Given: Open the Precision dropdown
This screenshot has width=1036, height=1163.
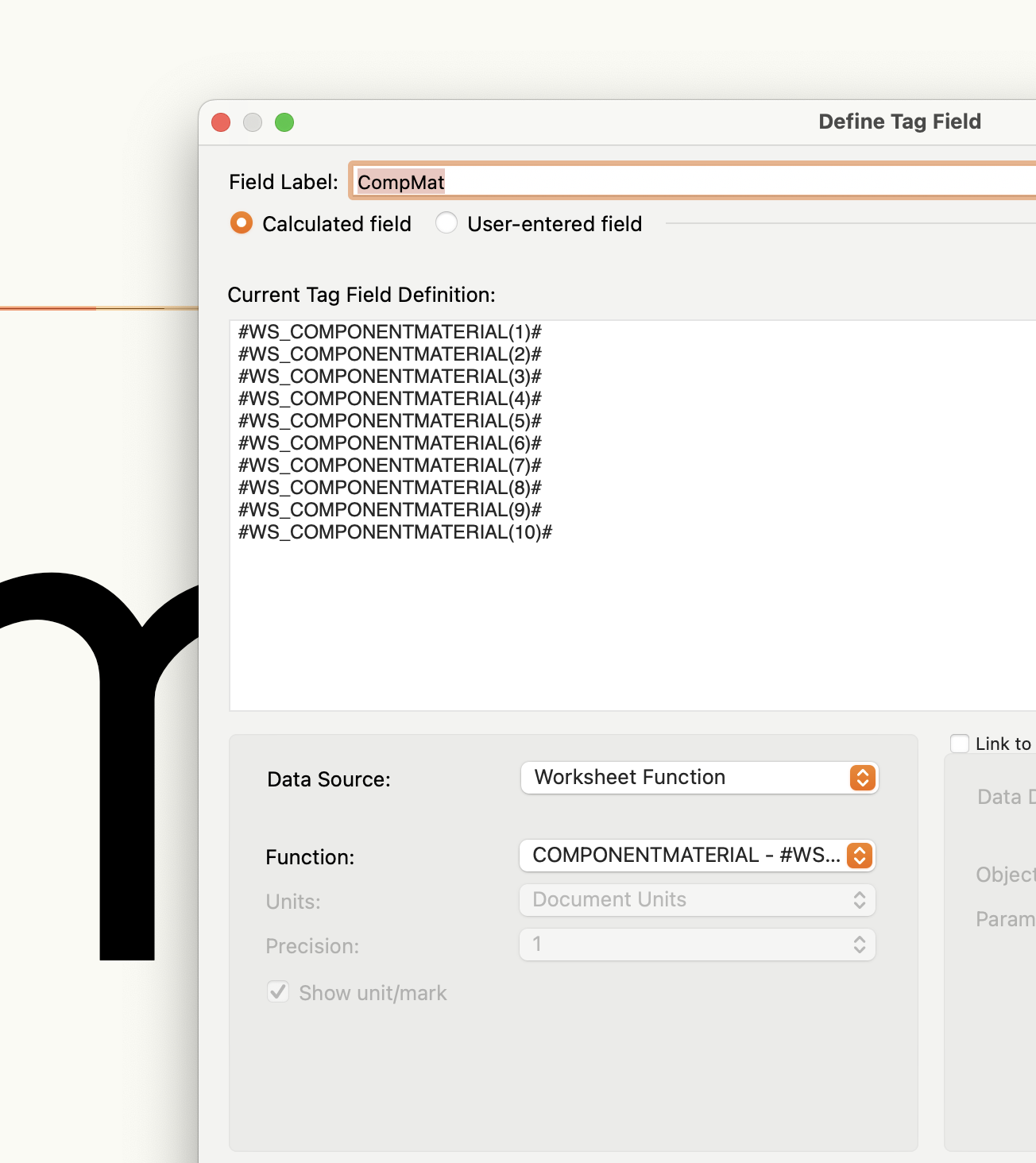Looking at the screenshot, I should click(697, 945).
